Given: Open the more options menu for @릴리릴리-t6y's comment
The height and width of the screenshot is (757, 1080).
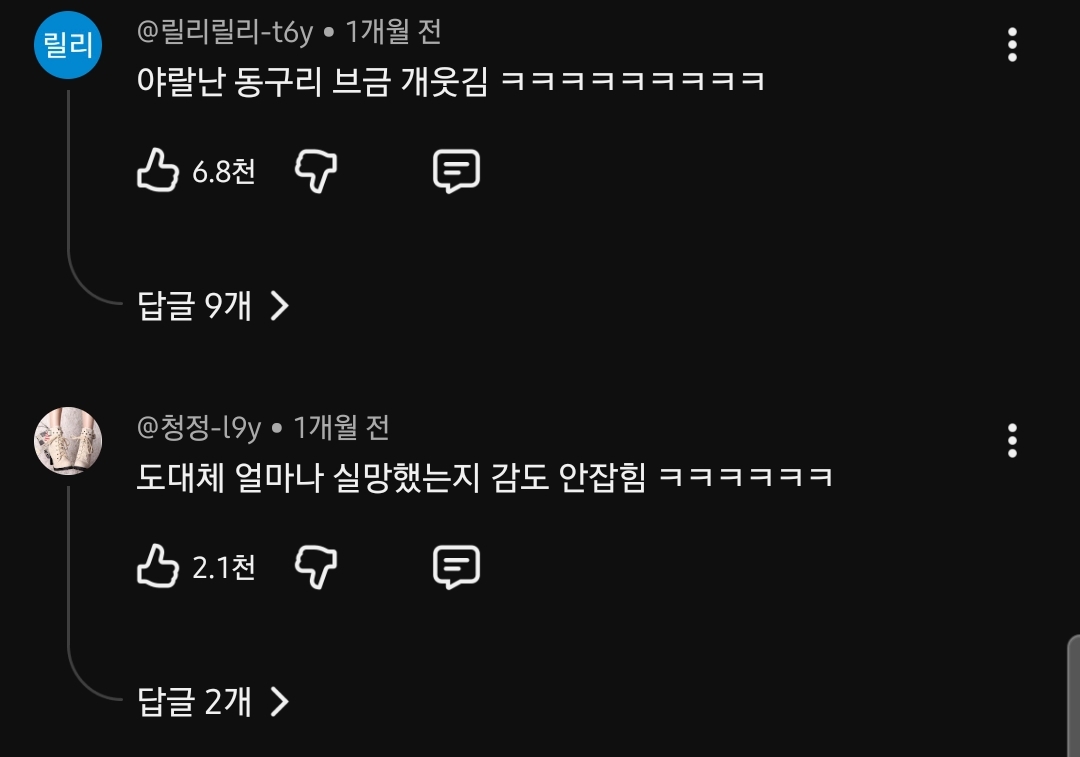Looking at the screenshot, I should [1012, 45].
